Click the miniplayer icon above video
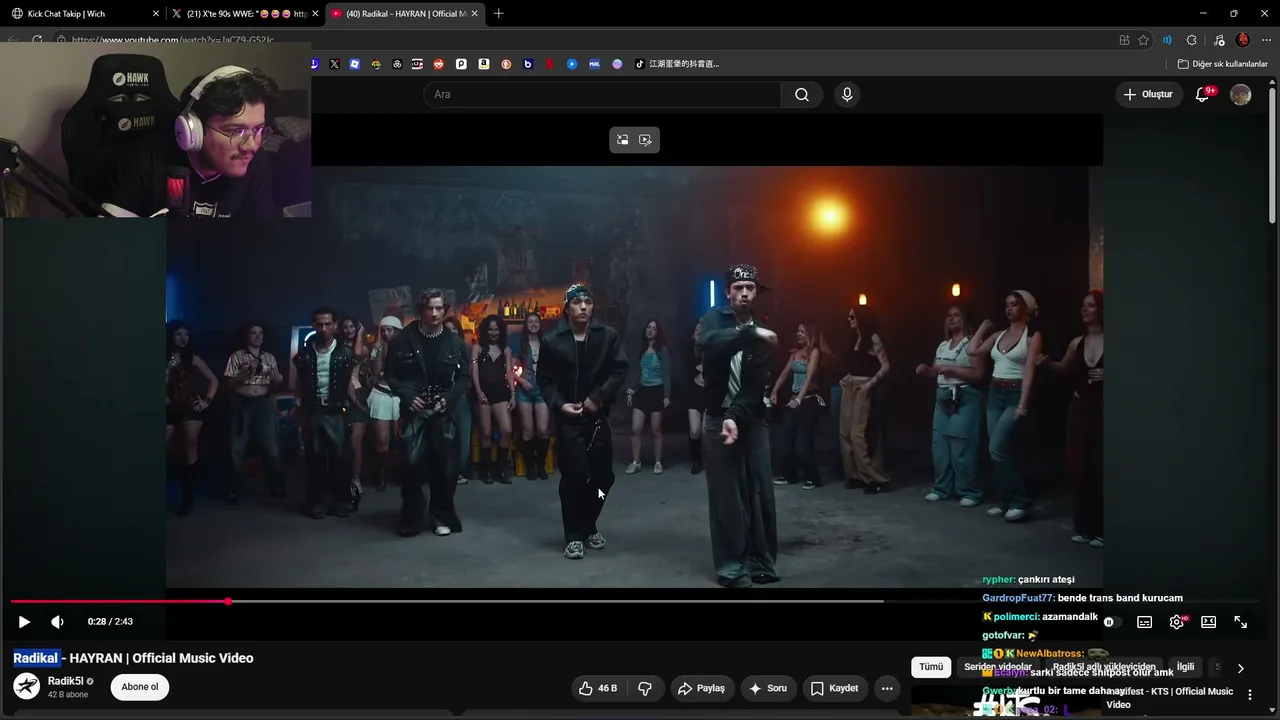The height and width of the screenshot is (720, 1280). click(622, 140)
